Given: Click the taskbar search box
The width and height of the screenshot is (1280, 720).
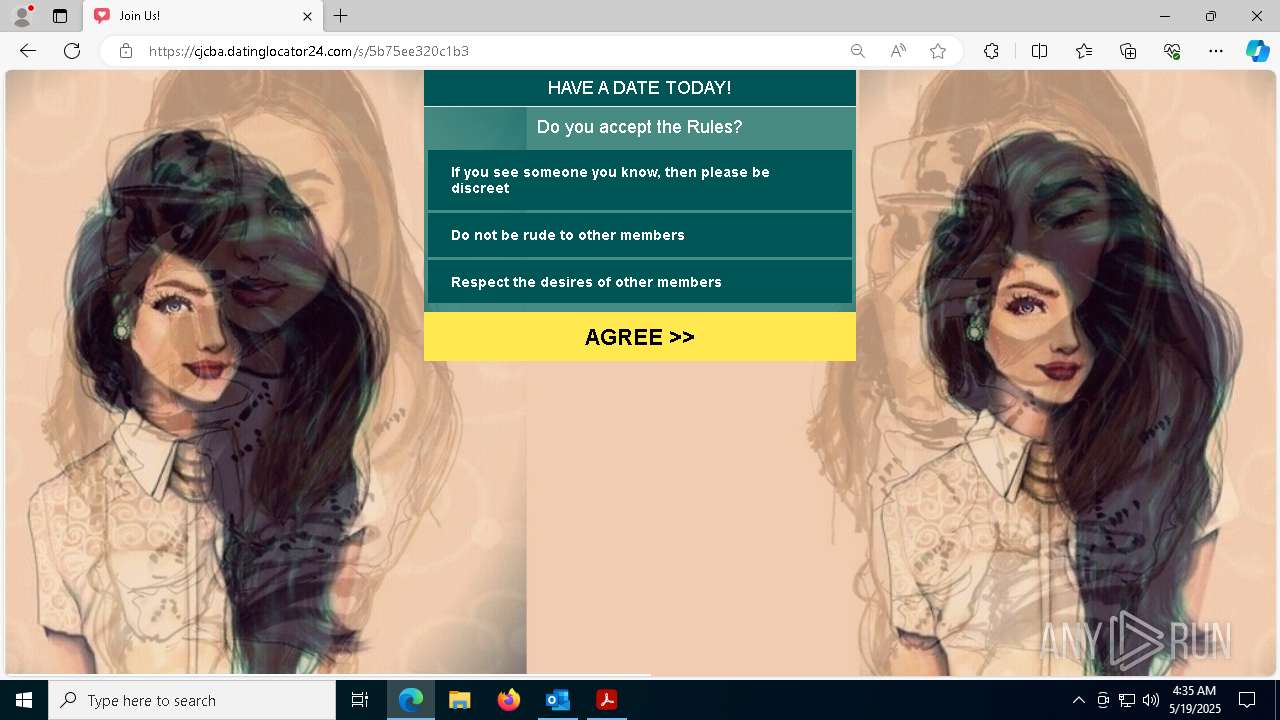Looking at the screenshot, I should 192,700.
